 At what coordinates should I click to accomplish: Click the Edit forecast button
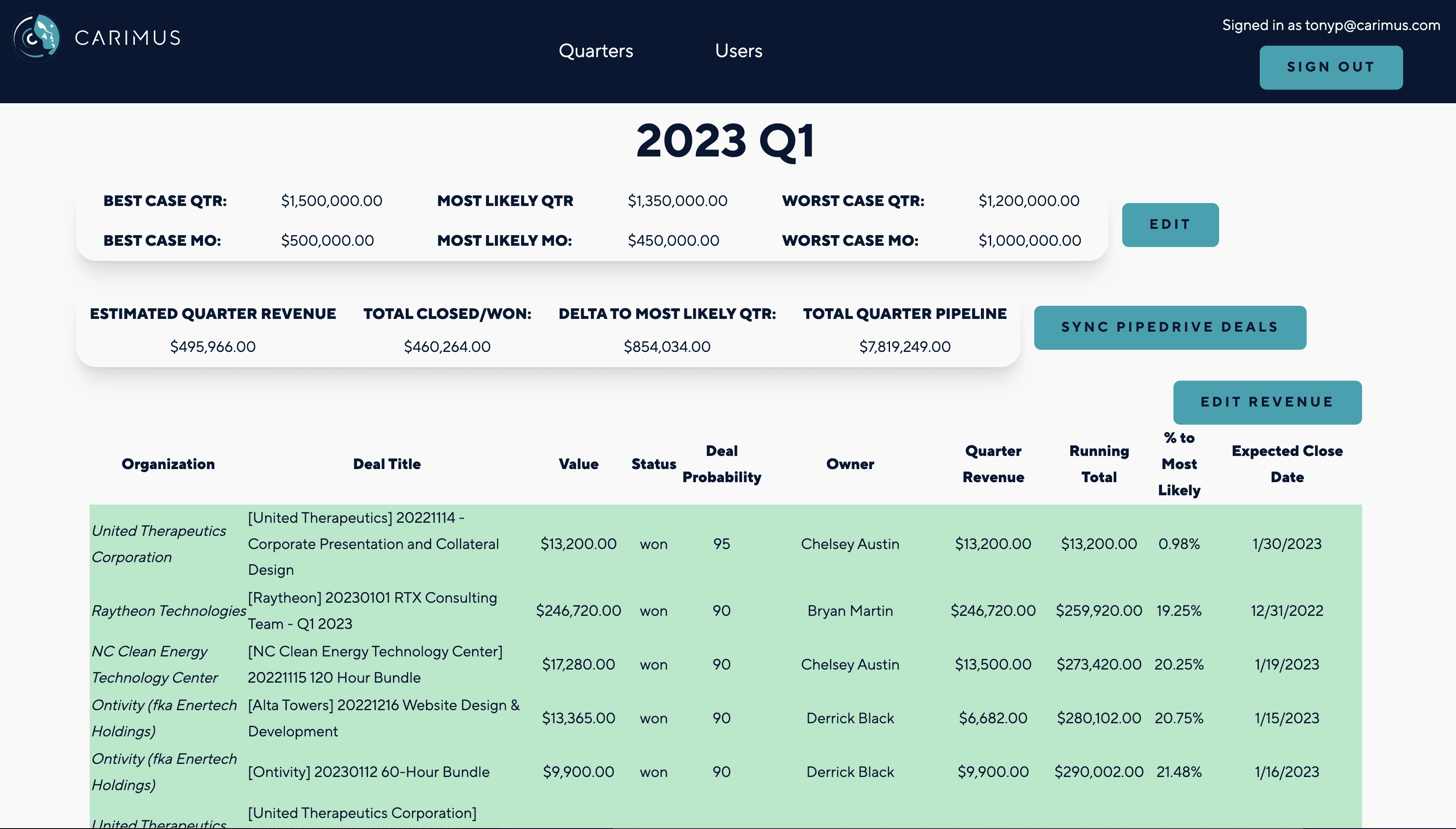point(1170,224)
